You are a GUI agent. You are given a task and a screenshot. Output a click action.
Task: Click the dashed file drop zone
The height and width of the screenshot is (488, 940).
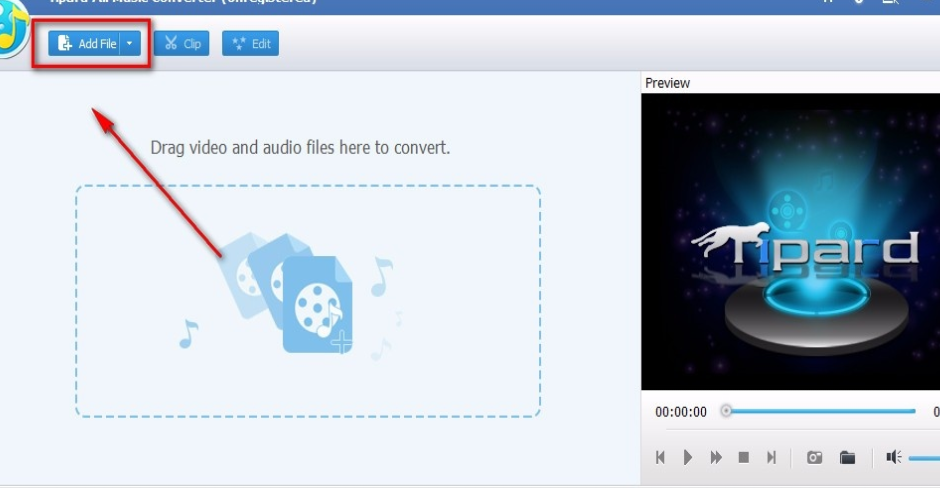pos(308,301)
